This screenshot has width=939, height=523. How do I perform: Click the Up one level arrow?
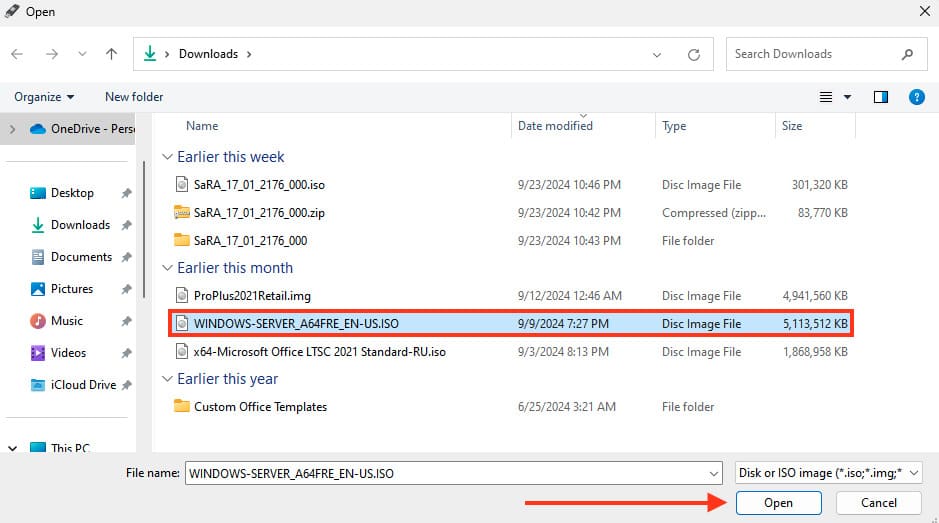(111, 54)
